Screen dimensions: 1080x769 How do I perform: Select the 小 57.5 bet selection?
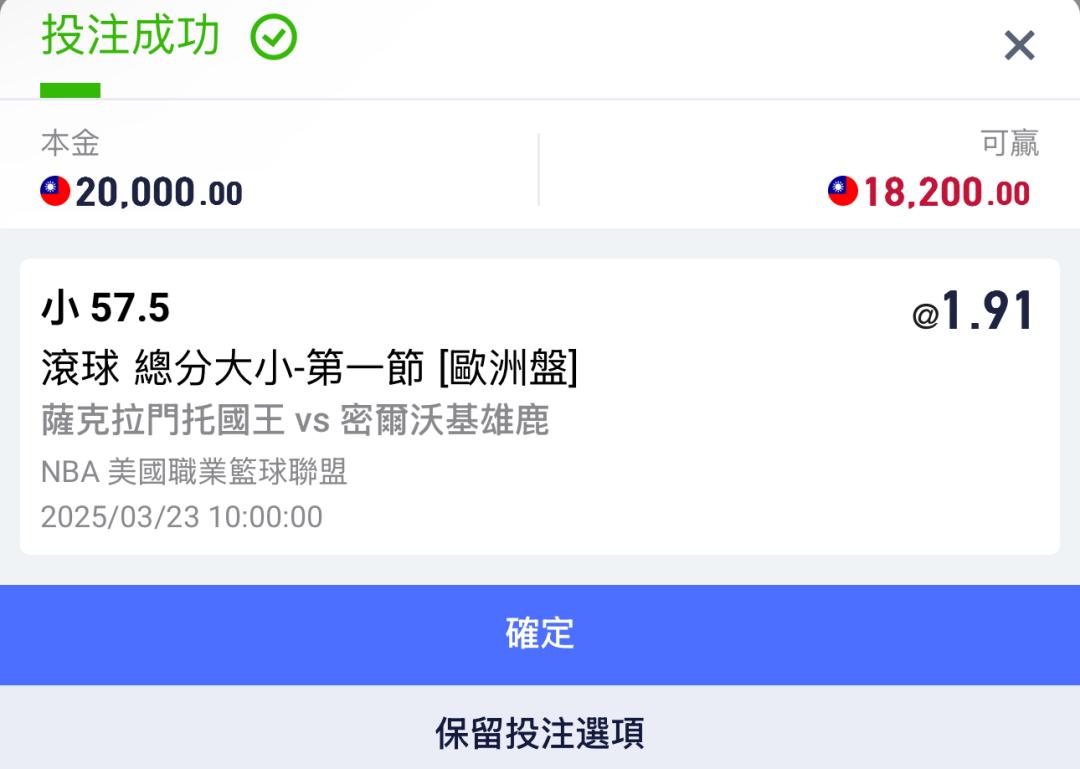[x=105, y=307]
